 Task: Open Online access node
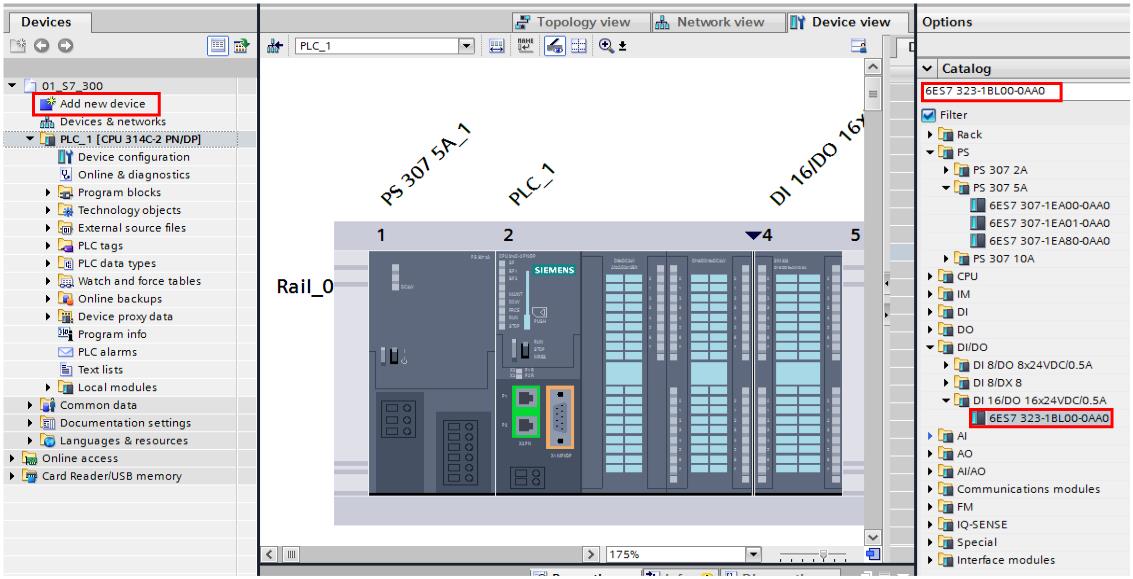(79, 458)
